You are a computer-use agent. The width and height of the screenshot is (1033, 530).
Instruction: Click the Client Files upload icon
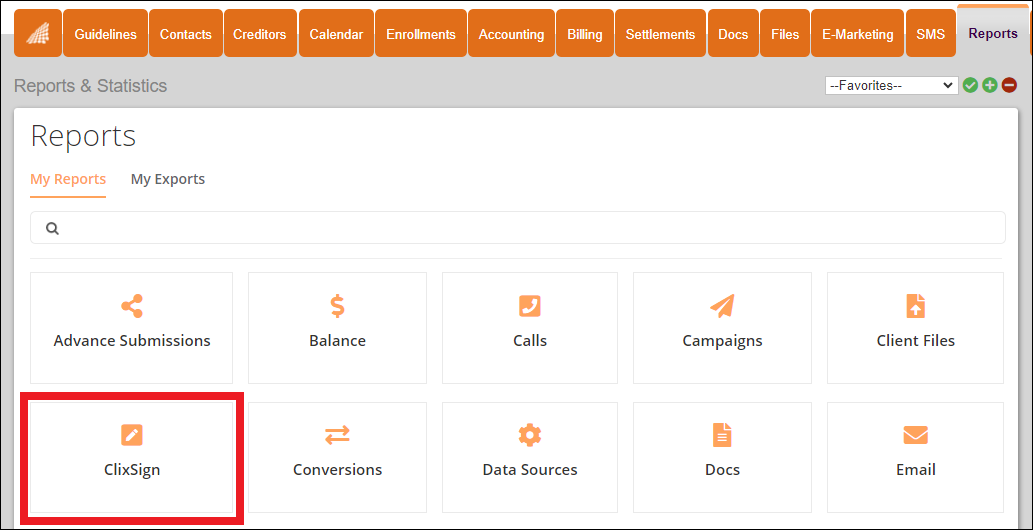915,306
